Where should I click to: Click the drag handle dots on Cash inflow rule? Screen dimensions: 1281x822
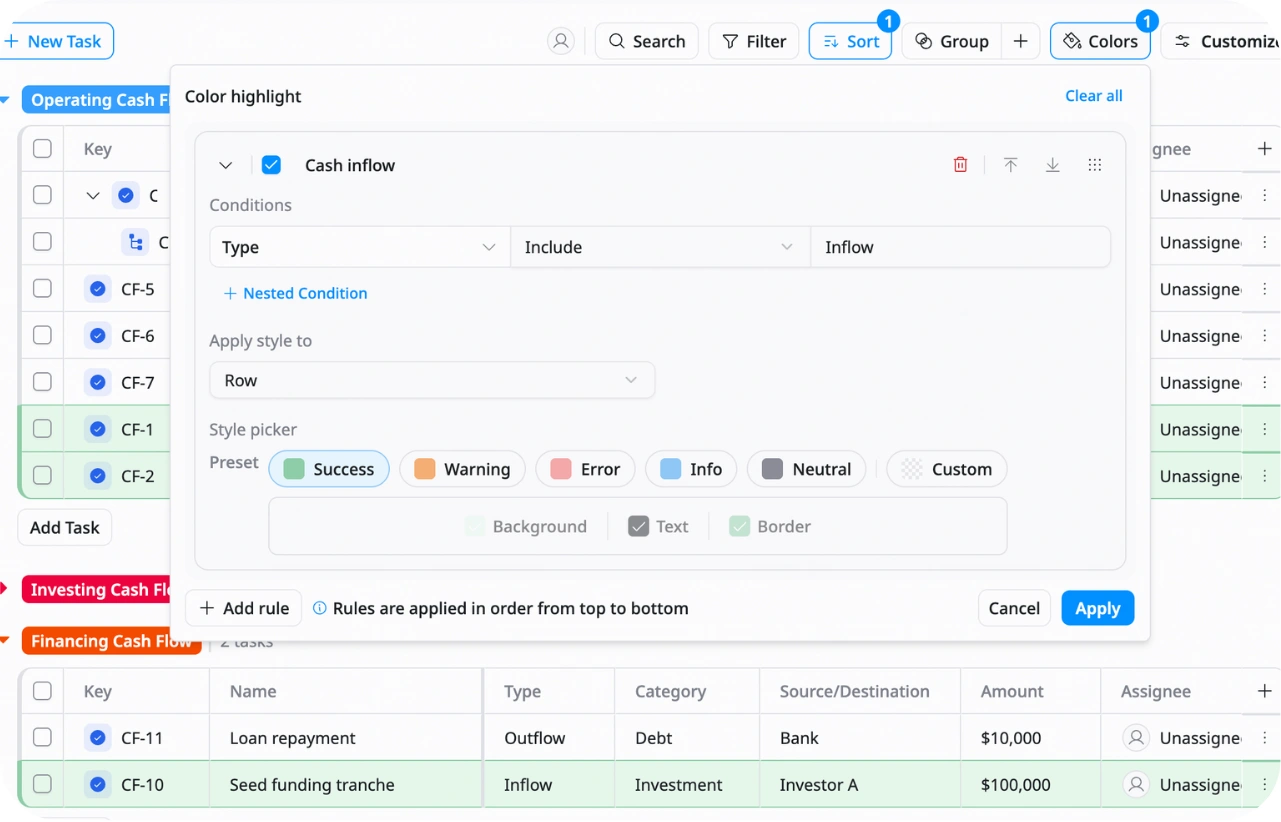[1095, 165]
